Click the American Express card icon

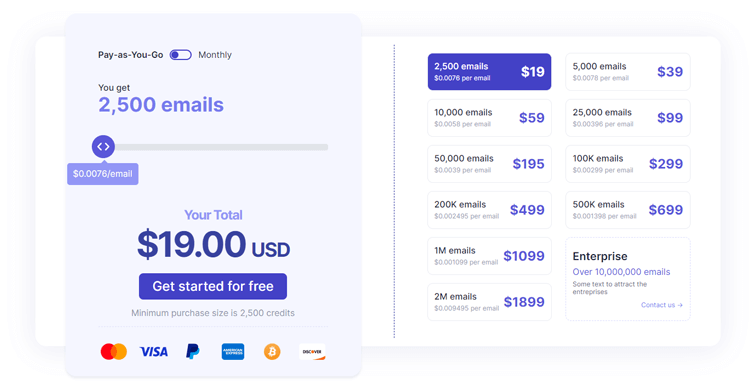click(233, 352)
